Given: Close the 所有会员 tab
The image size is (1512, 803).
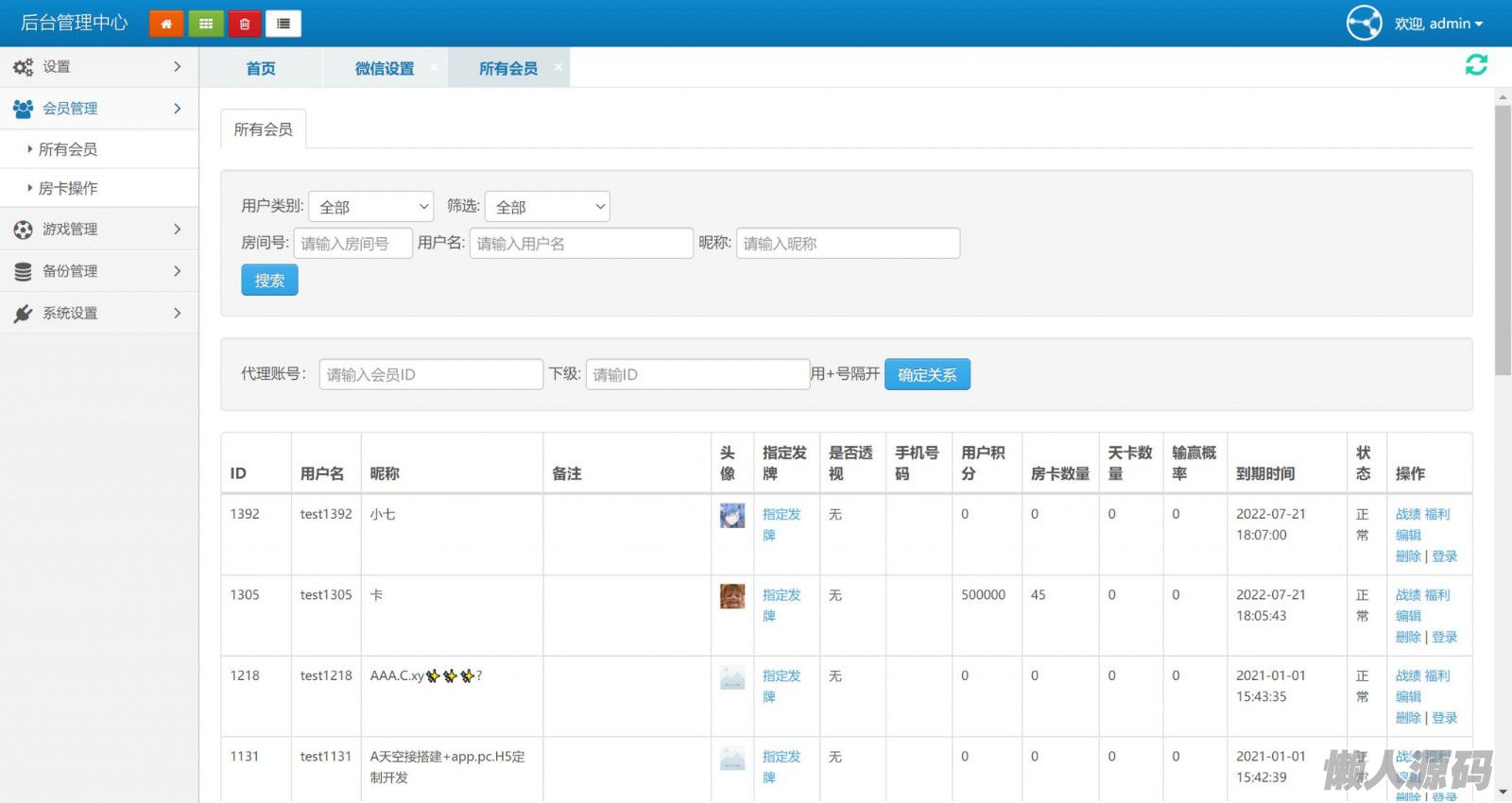Looking at the screenshot, I should point(558,67).
